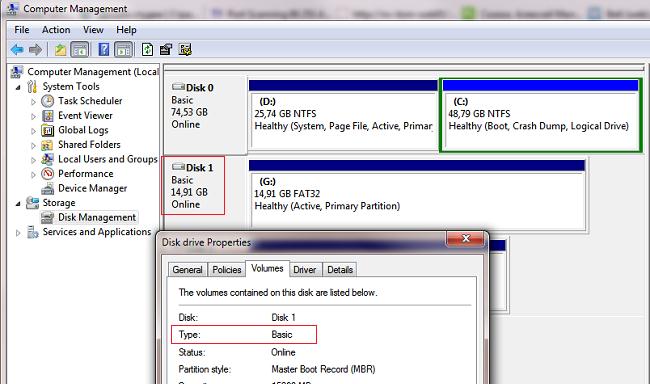This screenshot has height=384, width=650.
Task: Collapse the System Tools tree node
Action: tap(18, 87)
